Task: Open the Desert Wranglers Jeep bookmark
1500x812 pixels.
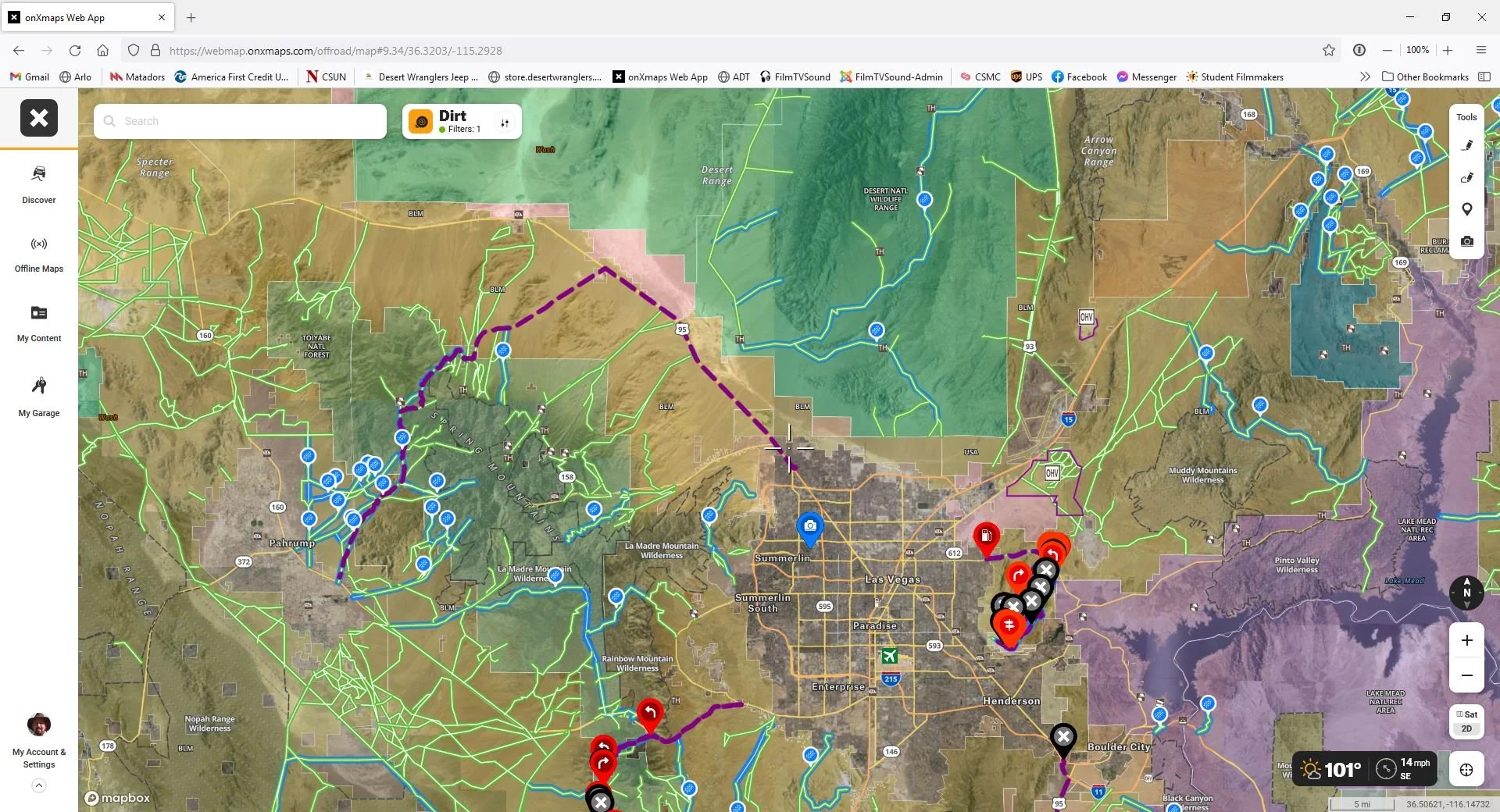Action: (x=421, y=77)
